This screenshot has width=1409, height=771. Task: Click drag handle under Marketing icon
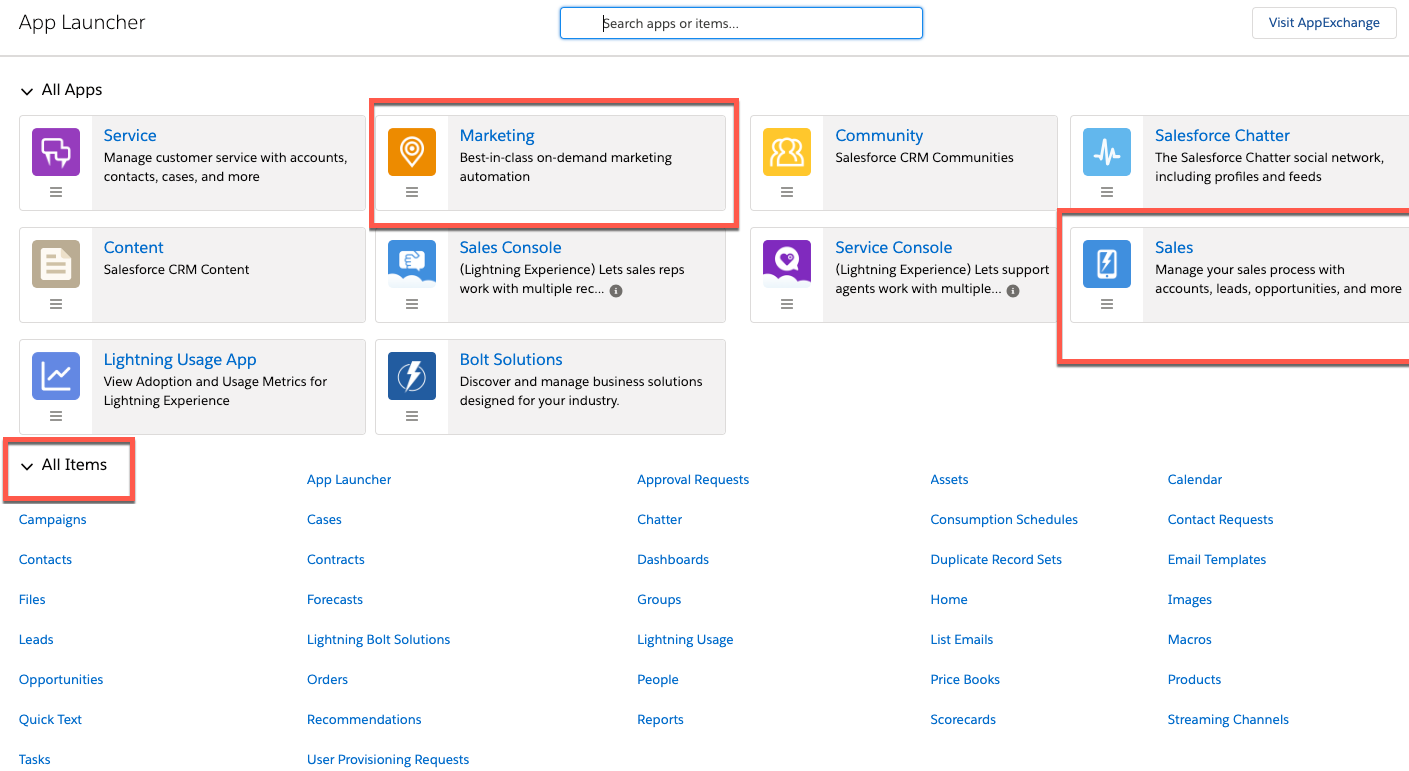412,192
